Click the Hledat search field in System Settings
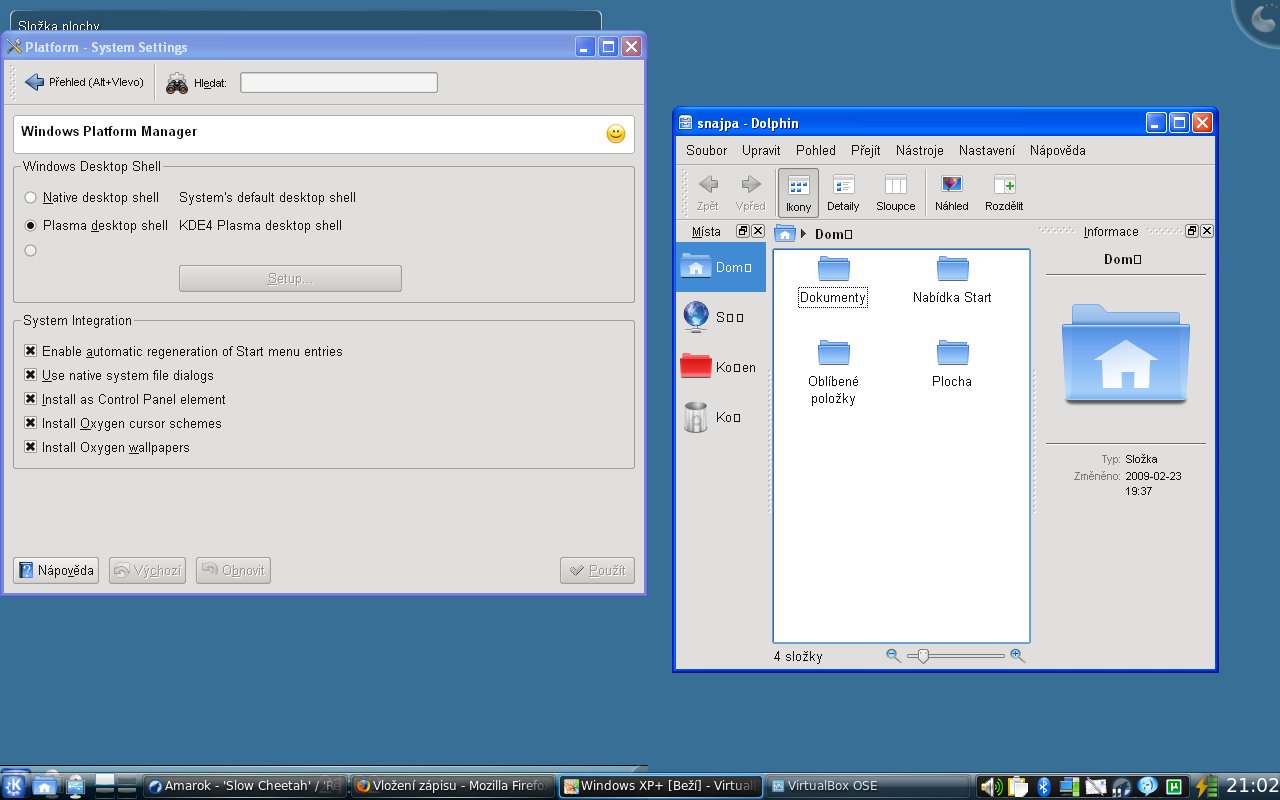Viewport: 1280px width, 800px height. [x=339, y=83]
